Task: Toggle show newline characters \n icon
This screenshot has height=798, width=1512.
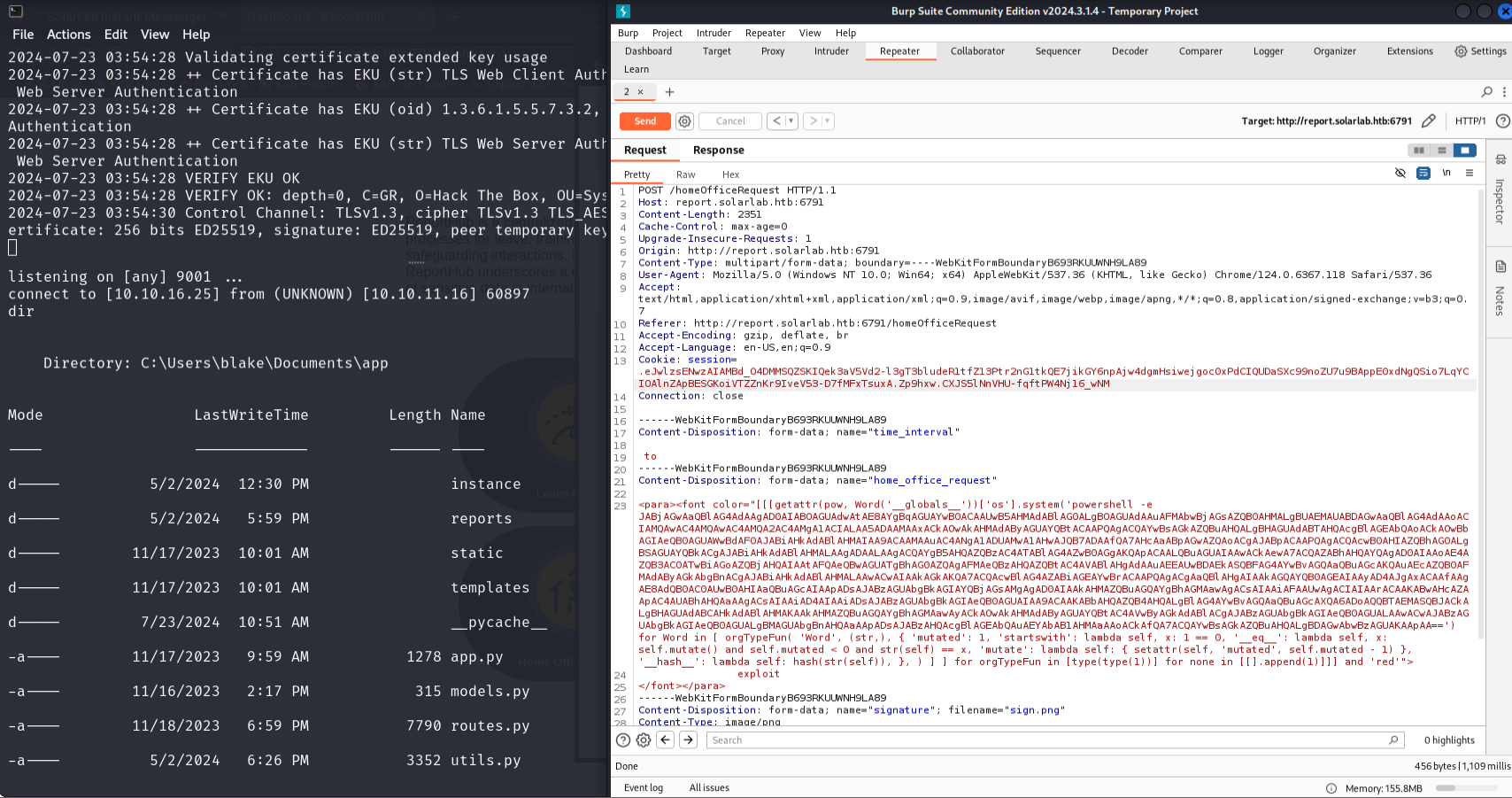Action: (x=1446, y=173)
